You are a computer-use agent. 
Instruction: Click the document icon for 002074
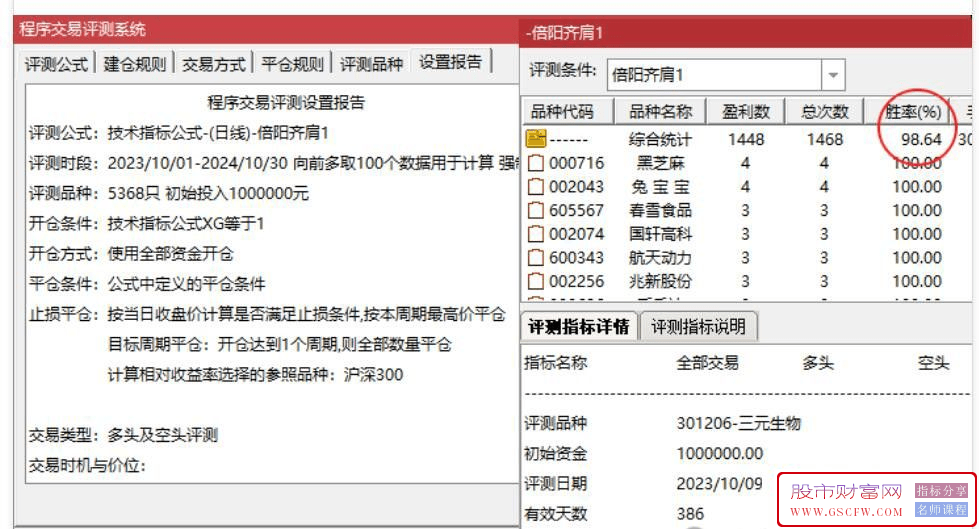[536, 234]
